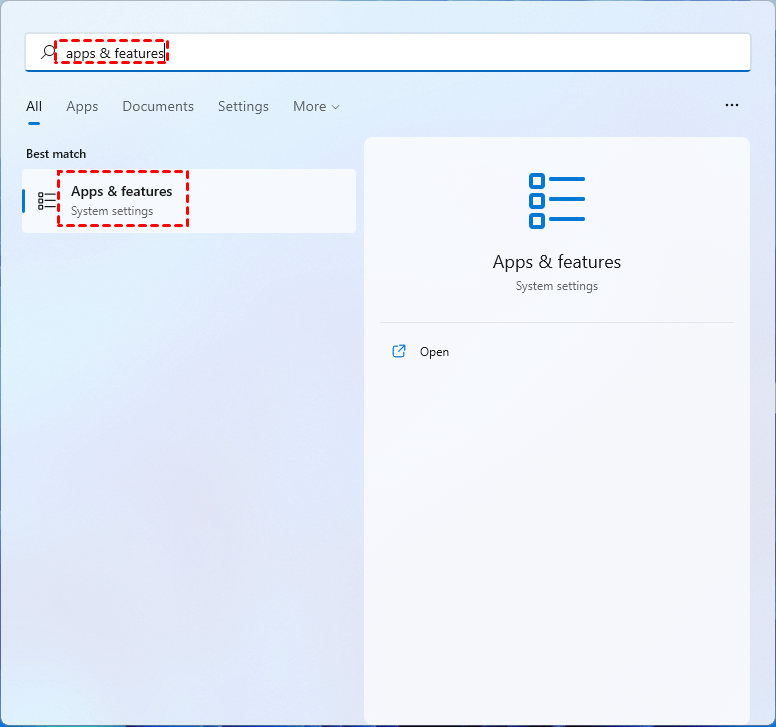Click the list icon beside Apps & features result
The height and width of the screenshot is (727, 776).
(x=47, y=201)
